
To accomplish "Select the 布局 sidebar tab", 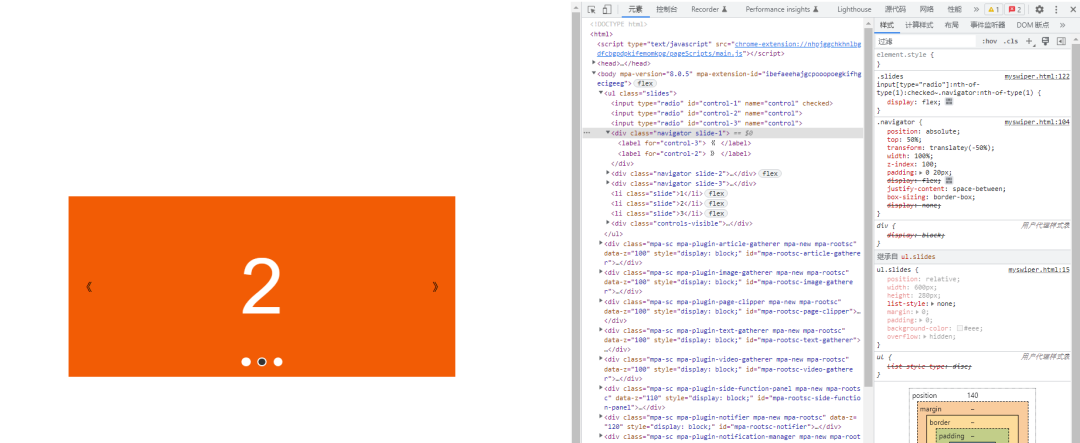I will (x=952, y=25).
